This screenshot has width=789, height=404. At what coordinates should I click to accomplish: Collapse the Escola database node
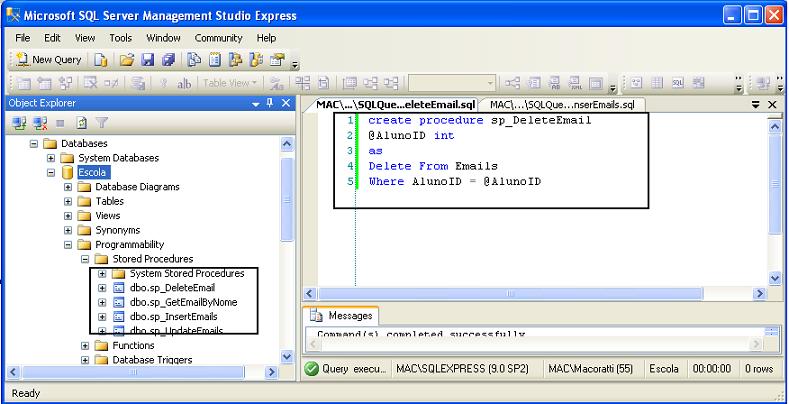click(51, 173)
